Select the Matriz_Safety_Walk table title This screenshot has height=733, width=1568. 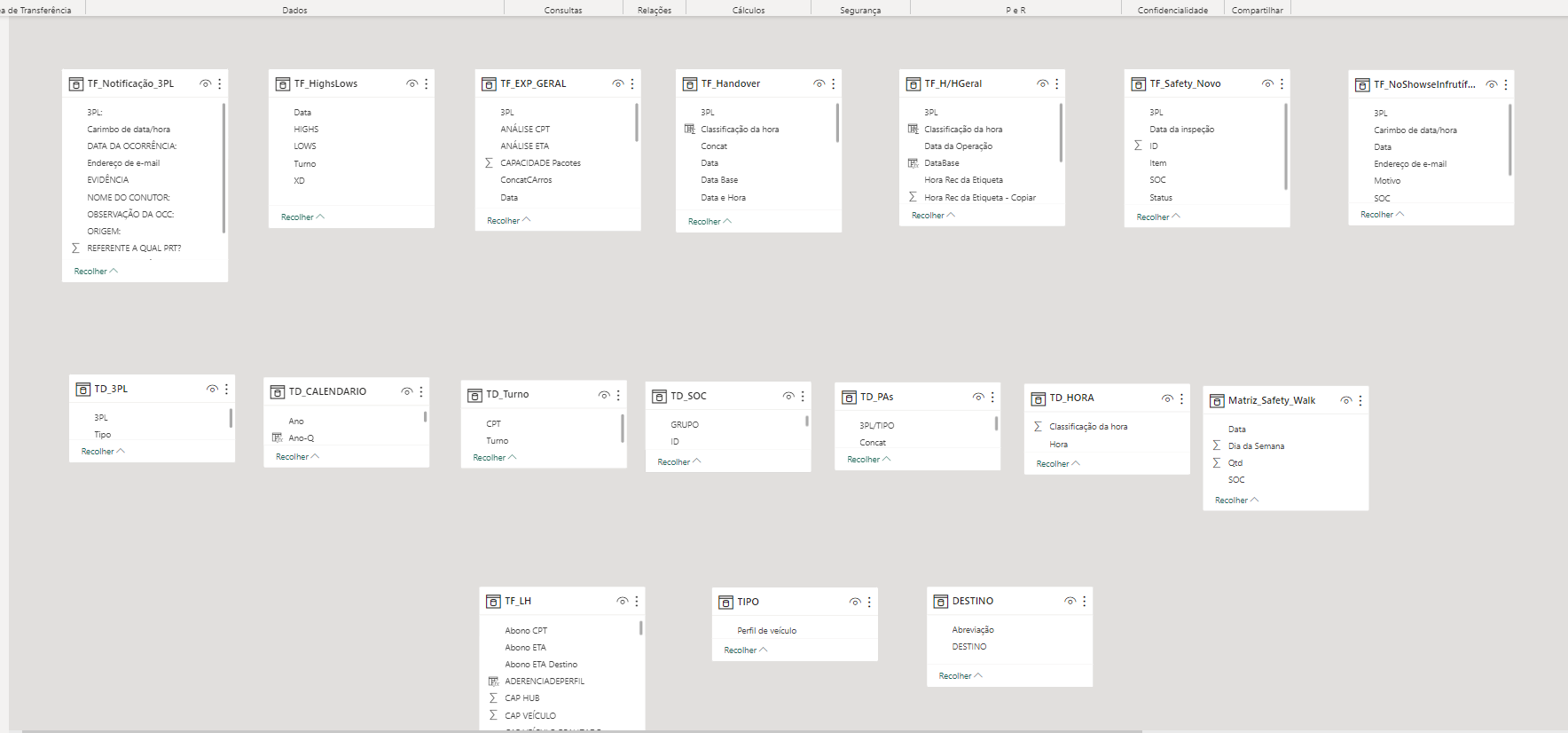pos(1272,400)
